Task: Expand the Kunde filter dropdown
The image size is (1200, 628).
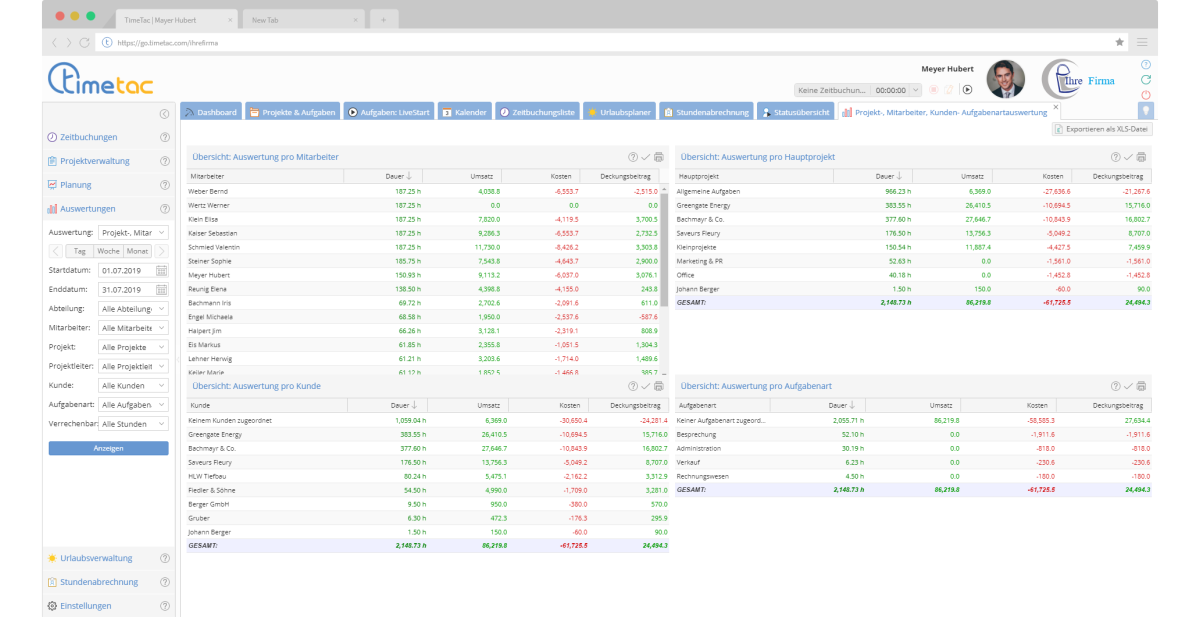Action: [133, 385]
